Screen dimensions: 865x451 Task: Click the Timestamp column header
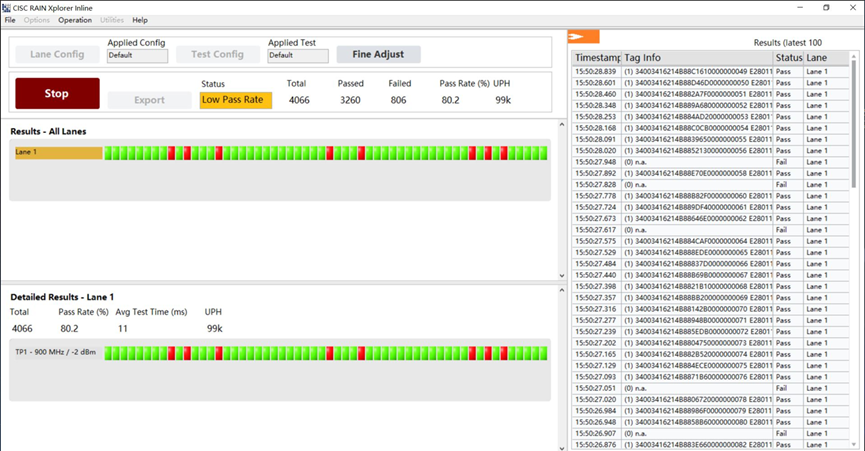pyautogui.click(x=597, y=58)
